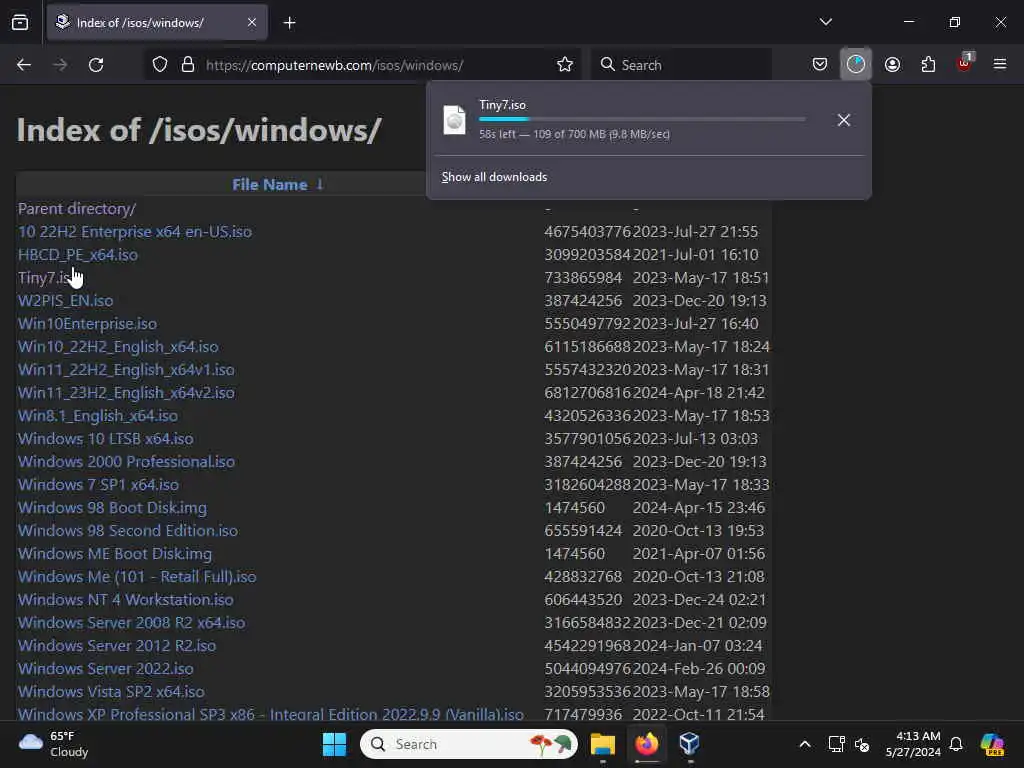This screenshot has width=1024, height=768.
Task: Download Win8.1_English_x64.iso
Action: click(98, 415)
